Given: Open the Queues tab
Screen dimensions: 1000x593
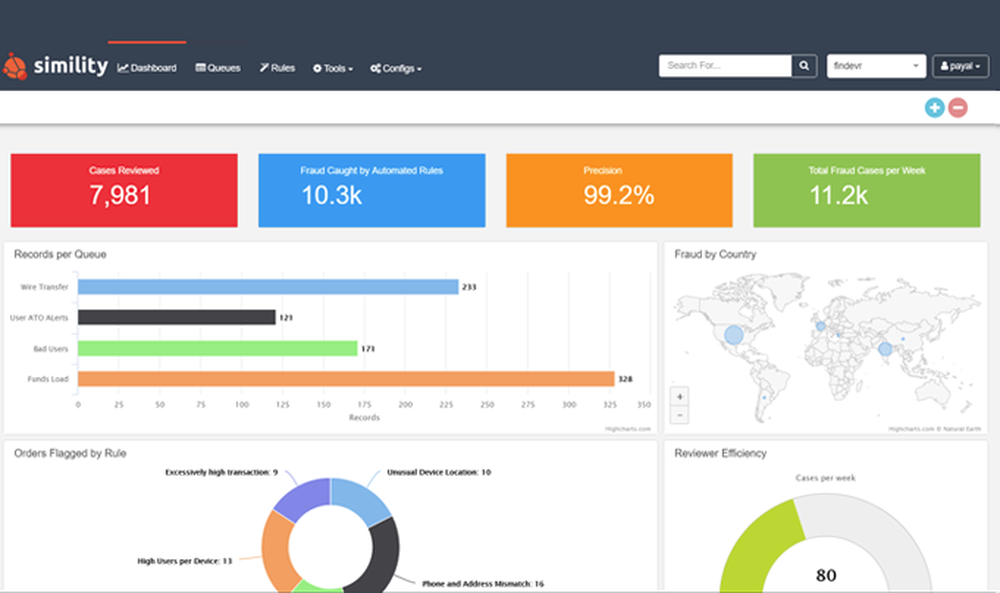Looking at the screenshot, I should pos(218,68).
